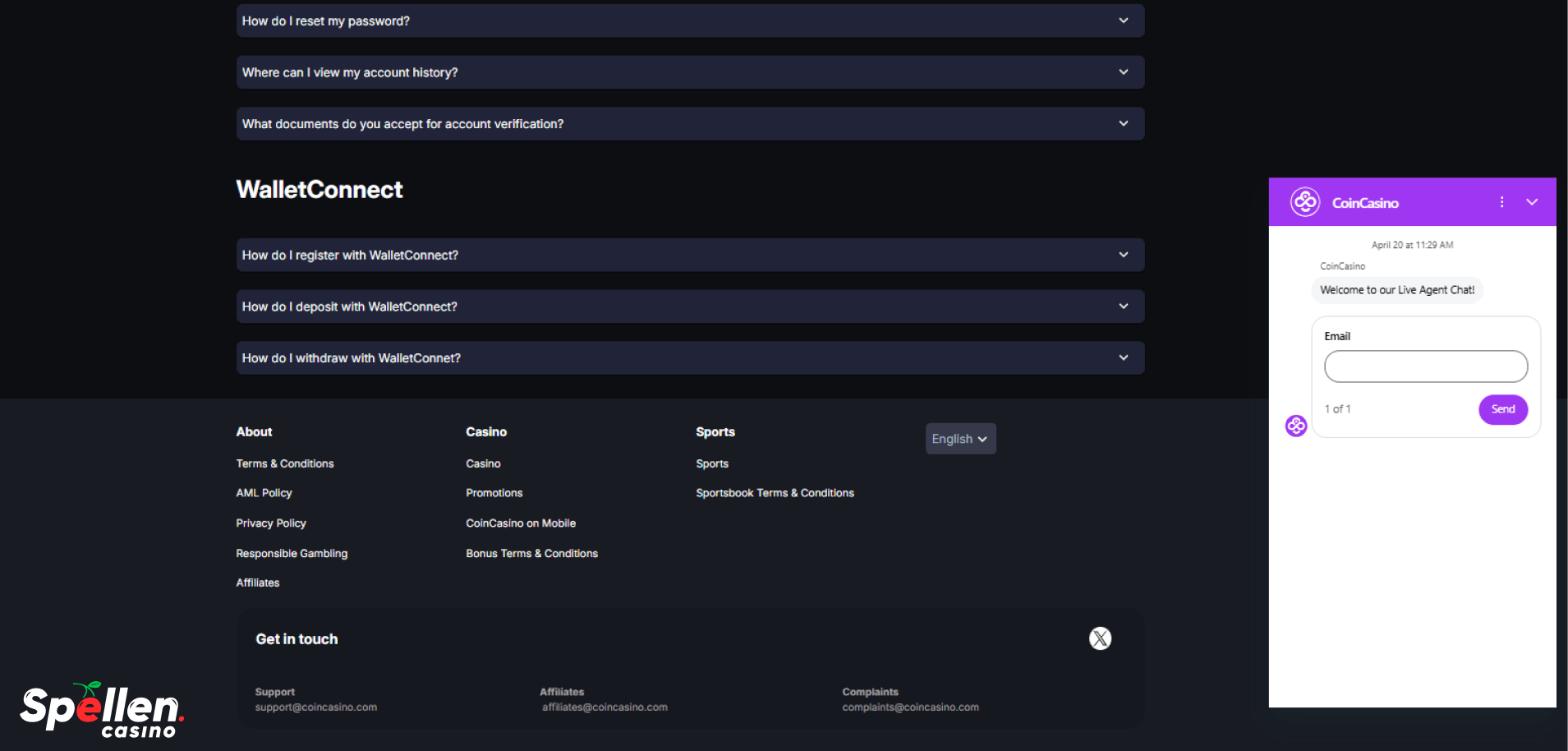Click the affiliates@coincasino.com email address
This screenshot has height=751, width=1568.
[x=605, y=707]
